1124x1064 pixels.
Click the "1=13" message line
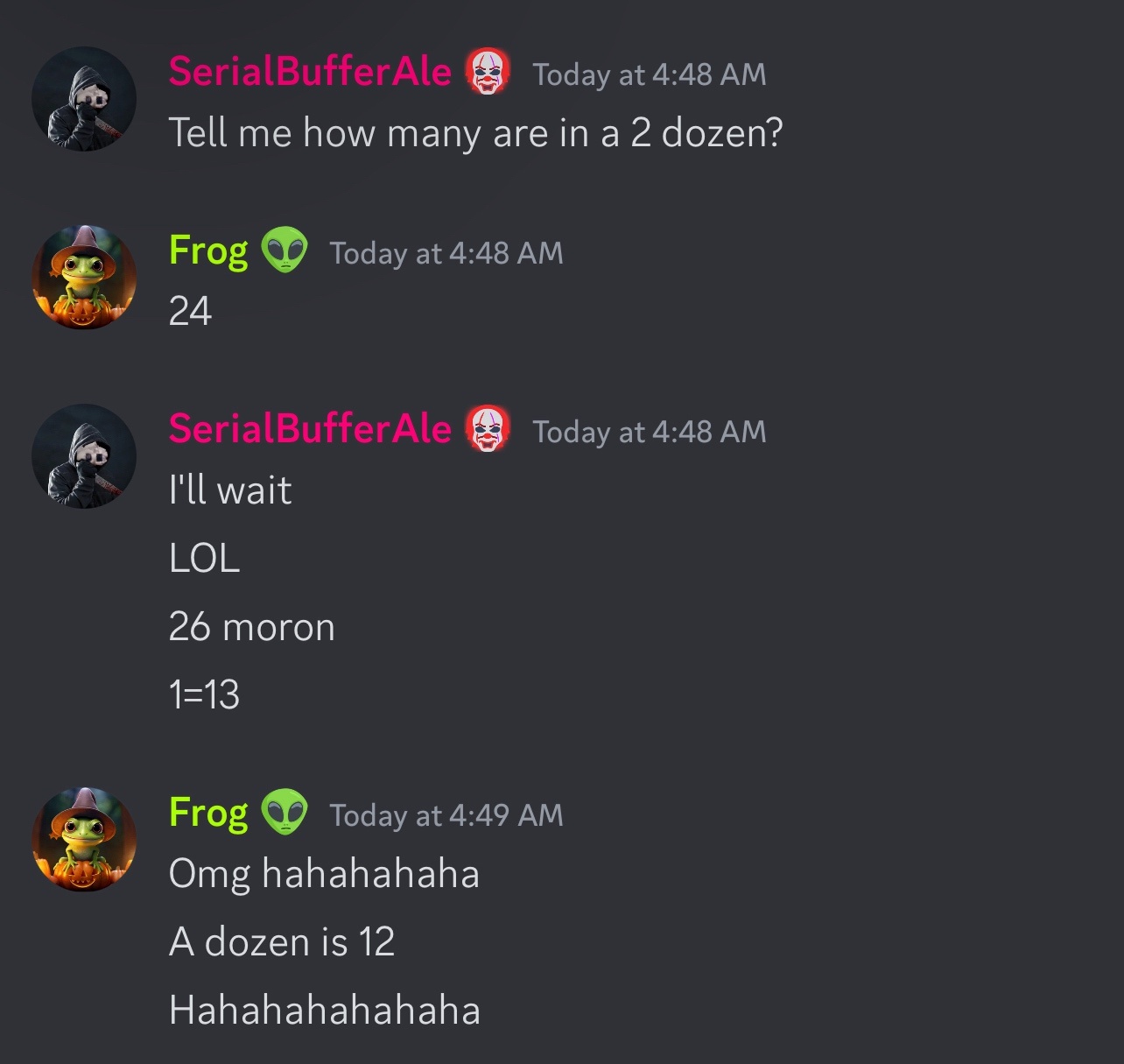click(204, 695)
